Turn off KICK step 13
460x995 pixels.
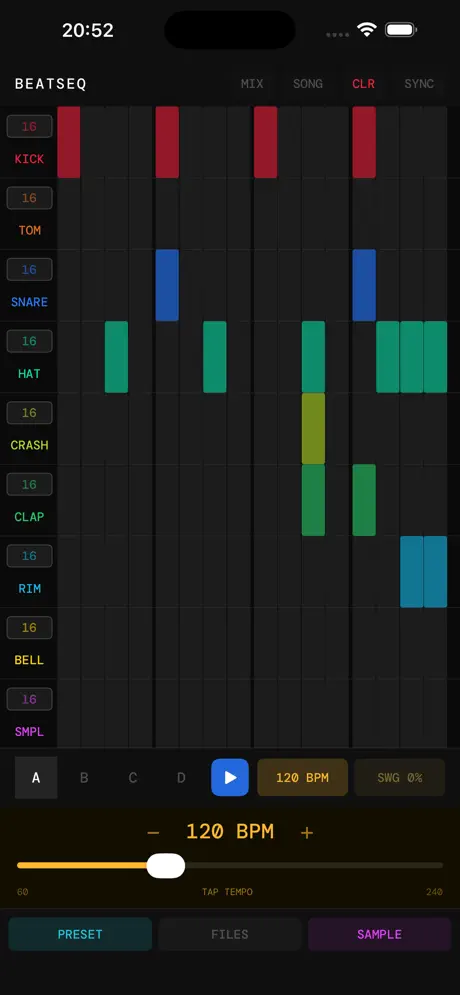364,142
